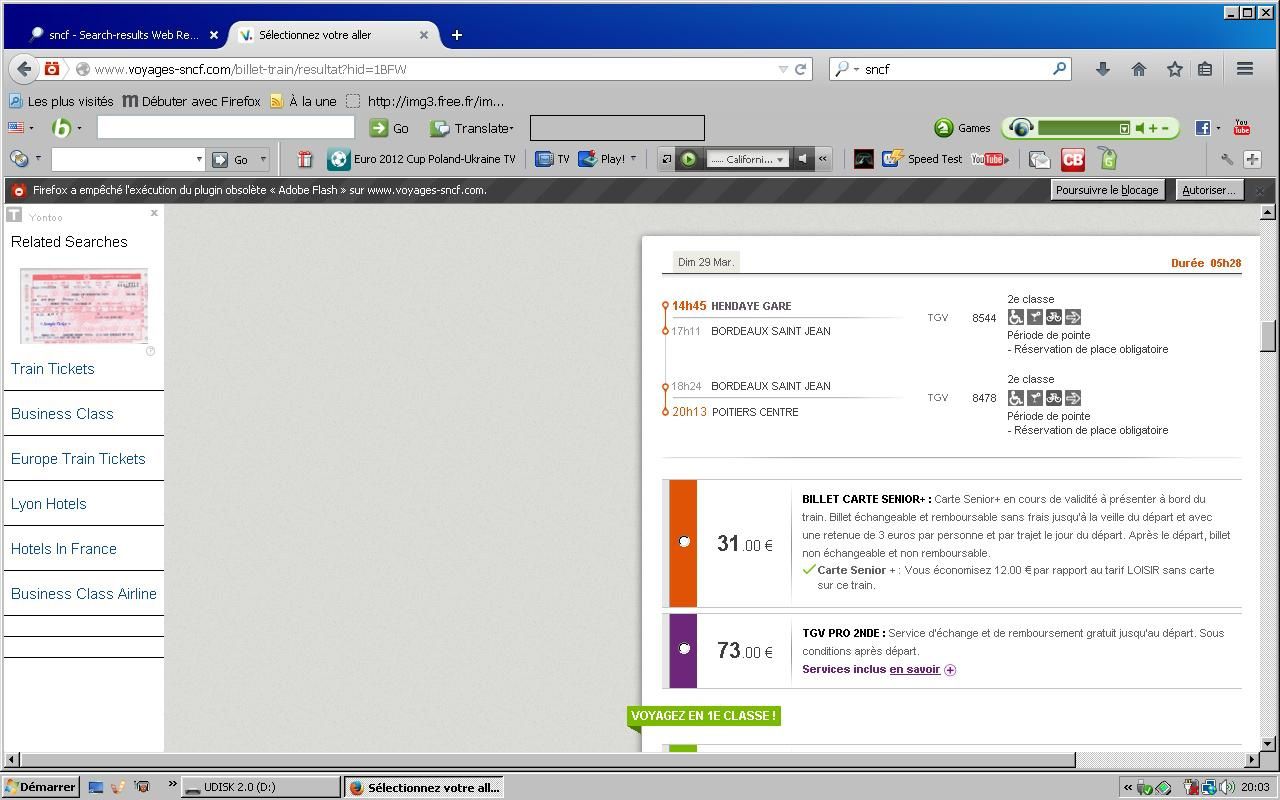Open Games in the toolbar

963,128
